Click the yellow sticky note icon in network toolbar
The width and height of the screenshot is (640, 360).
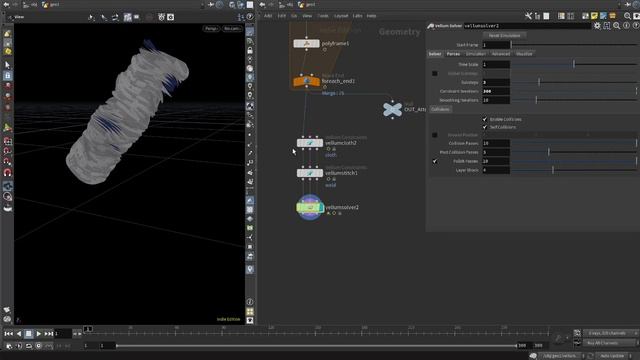594,16
